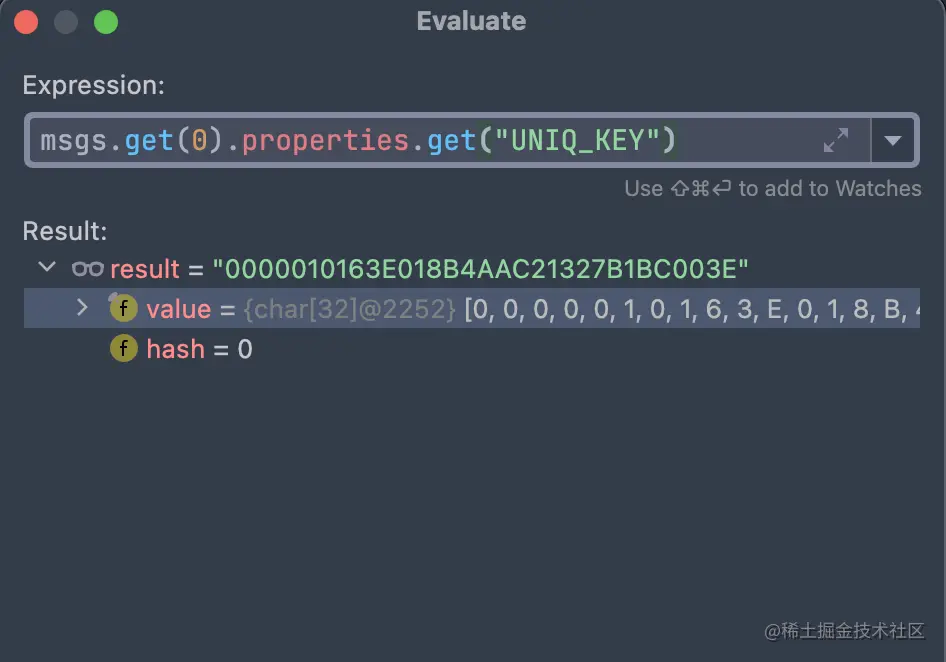Select the result string value text

point(480,269)
